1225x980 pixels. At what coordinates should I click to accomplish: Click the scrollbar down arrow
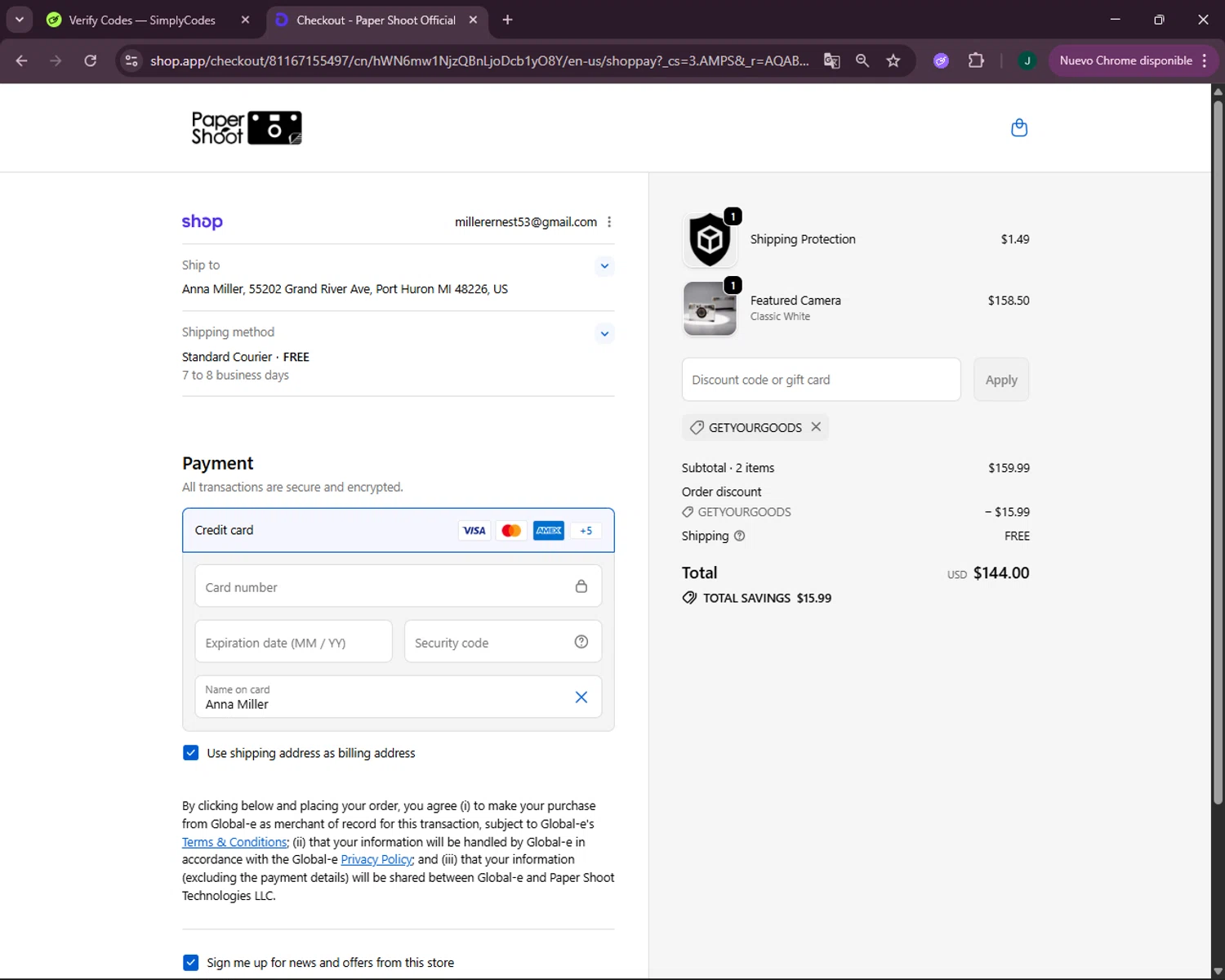[1218, 972]
